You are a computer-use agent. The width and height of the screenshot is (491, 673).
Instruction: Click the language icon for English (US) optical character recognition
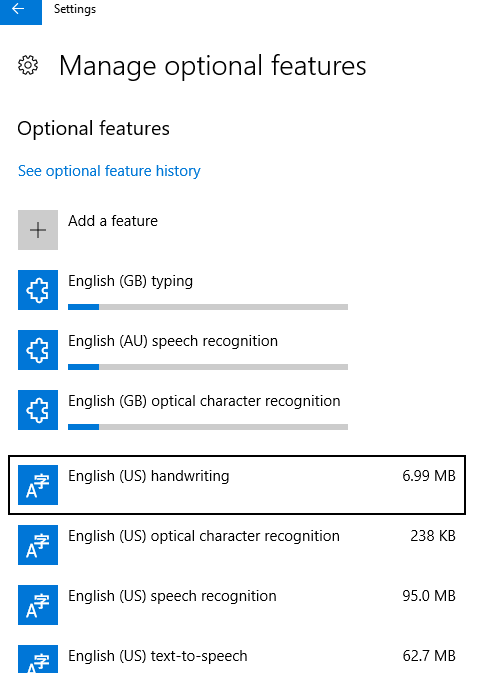38,545
